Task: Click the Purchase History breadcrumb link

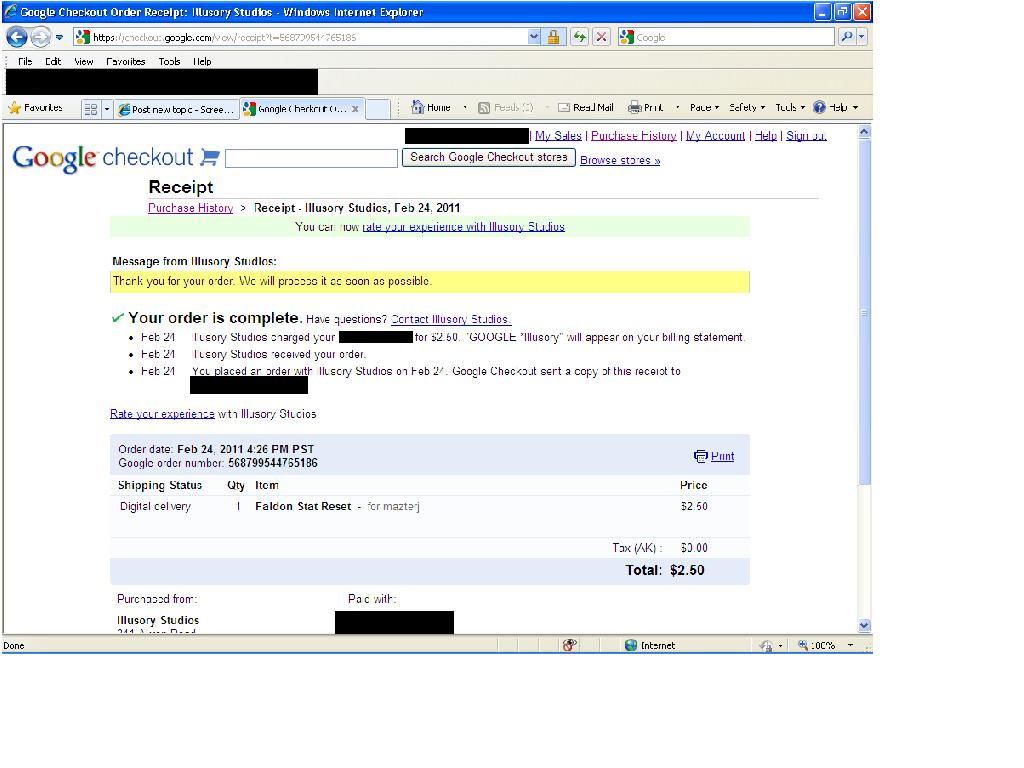Action: [190, 208]
